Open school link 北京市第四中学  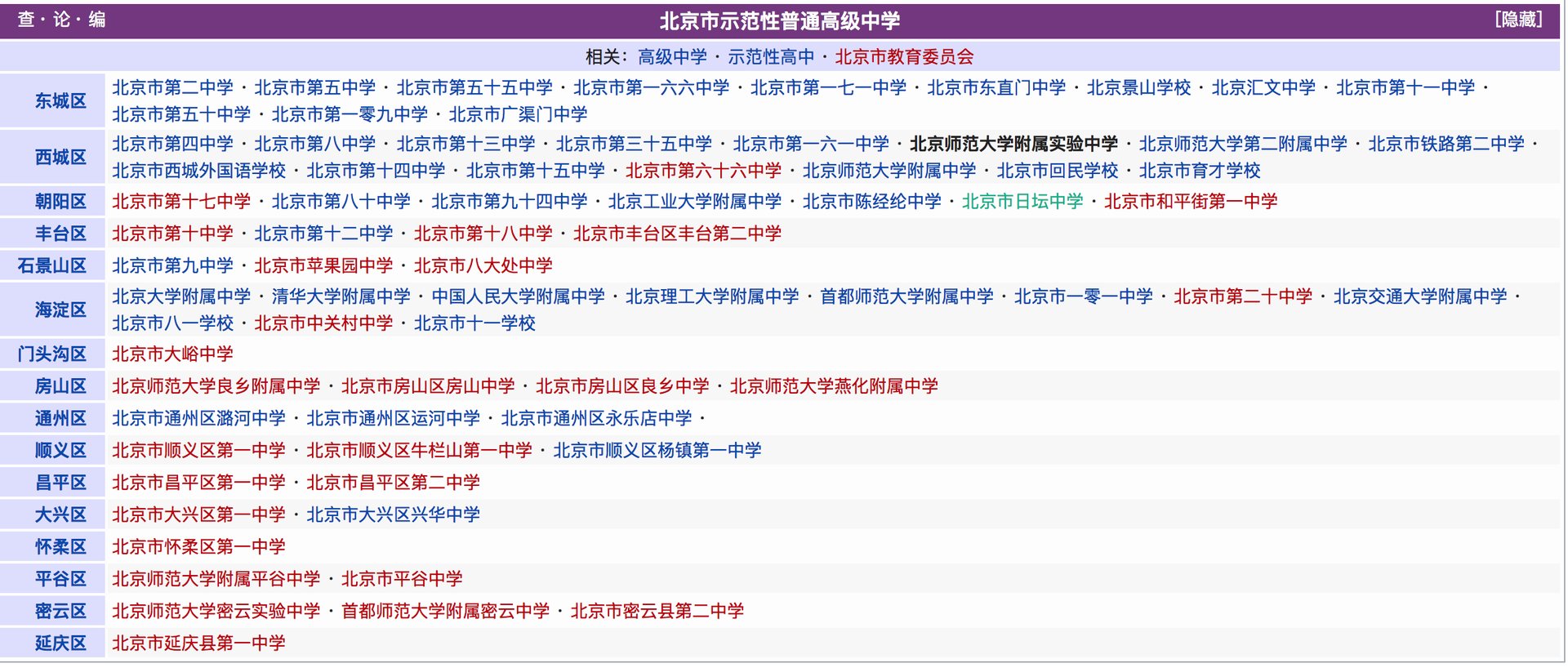point(173,144)
